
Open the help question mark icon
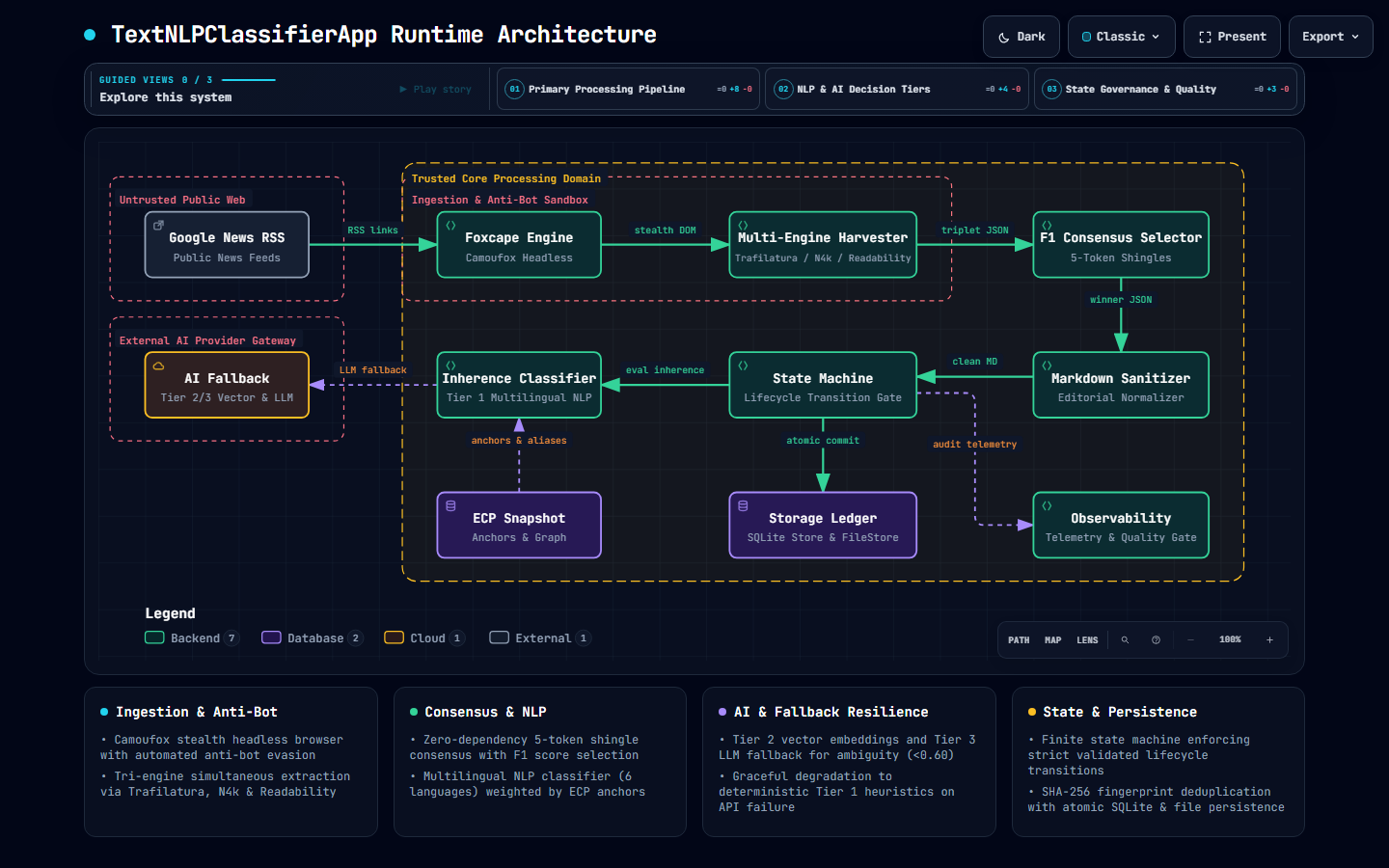tap(1156, 639)
